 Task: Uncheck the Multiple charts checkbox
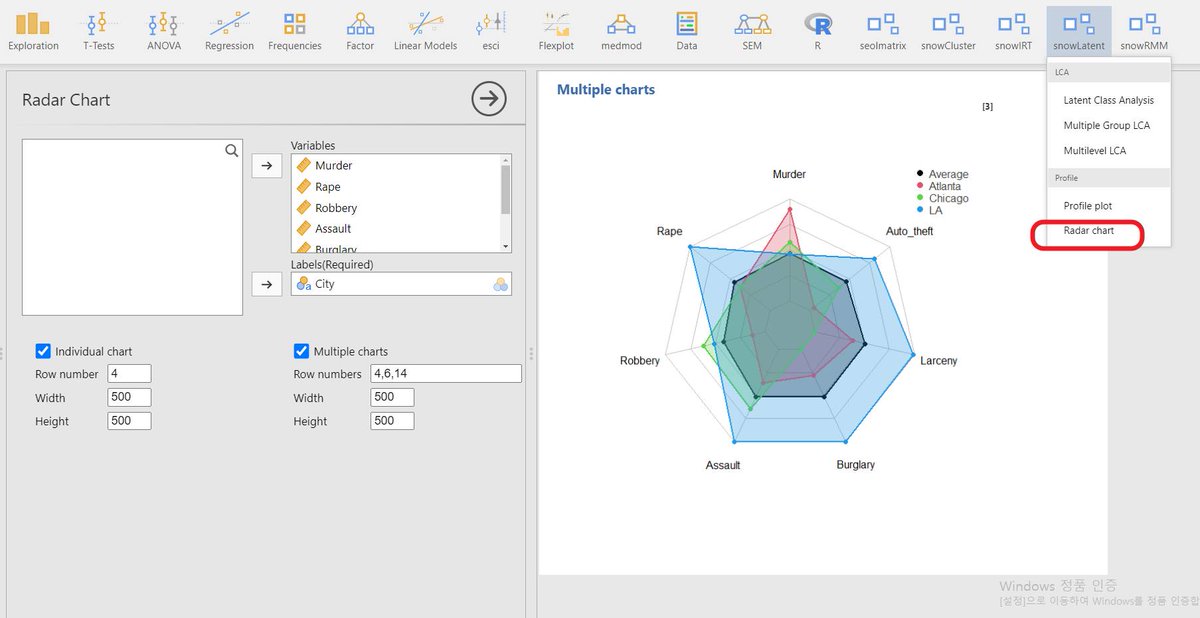[x=301, y=351]
